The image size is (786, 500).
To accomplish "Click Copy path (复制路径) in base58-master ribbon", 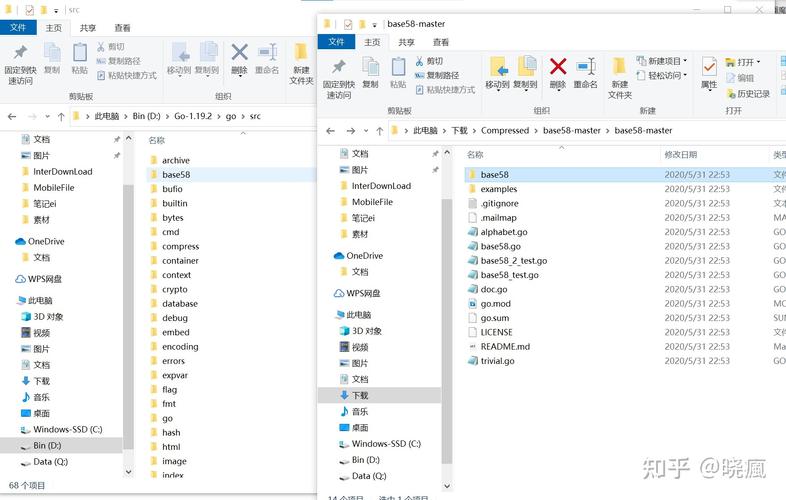I will click(437, 75).
